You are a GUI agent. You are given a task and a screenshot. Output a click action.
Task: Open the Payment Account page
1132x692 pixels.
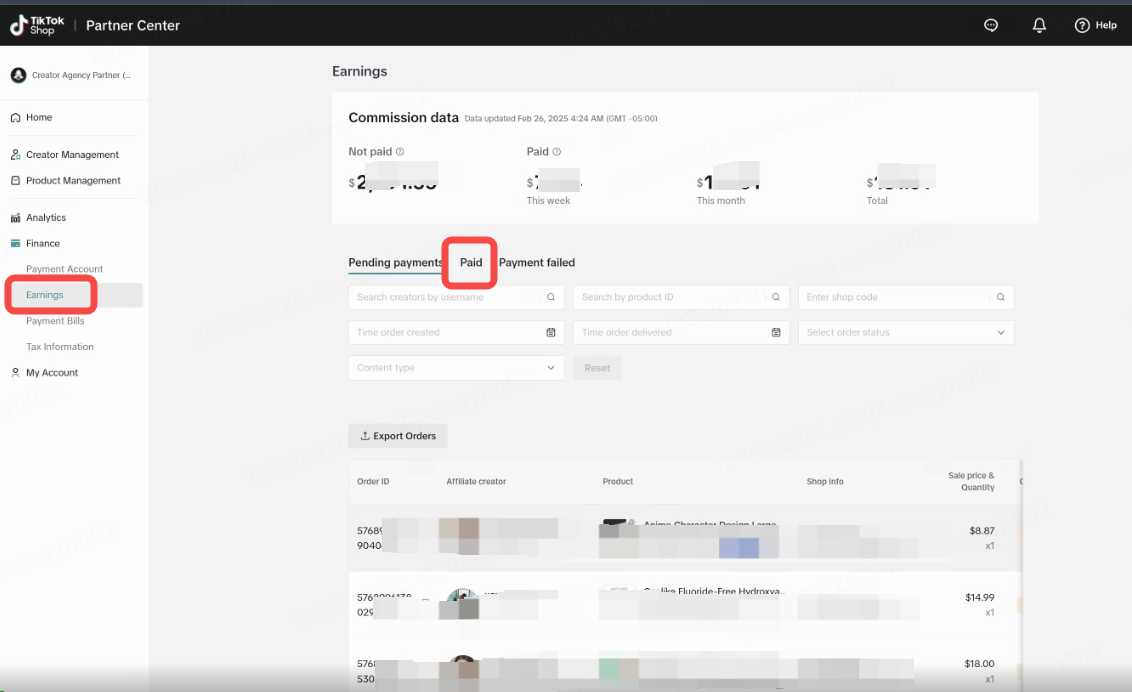(64, 269)
